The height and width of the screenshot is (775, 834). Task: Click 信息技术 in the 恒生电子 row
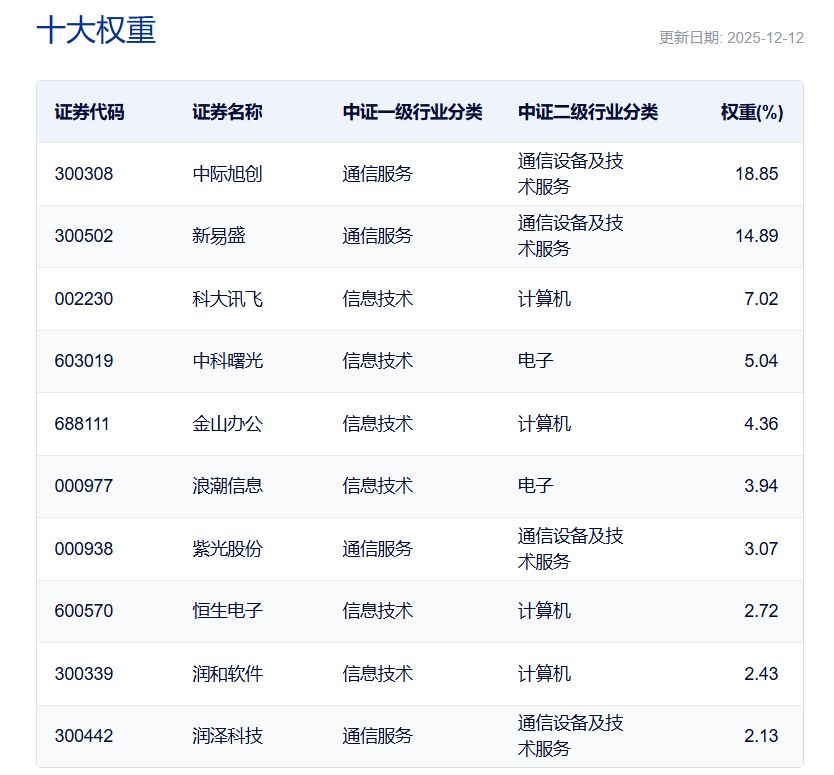coord(378,611)
